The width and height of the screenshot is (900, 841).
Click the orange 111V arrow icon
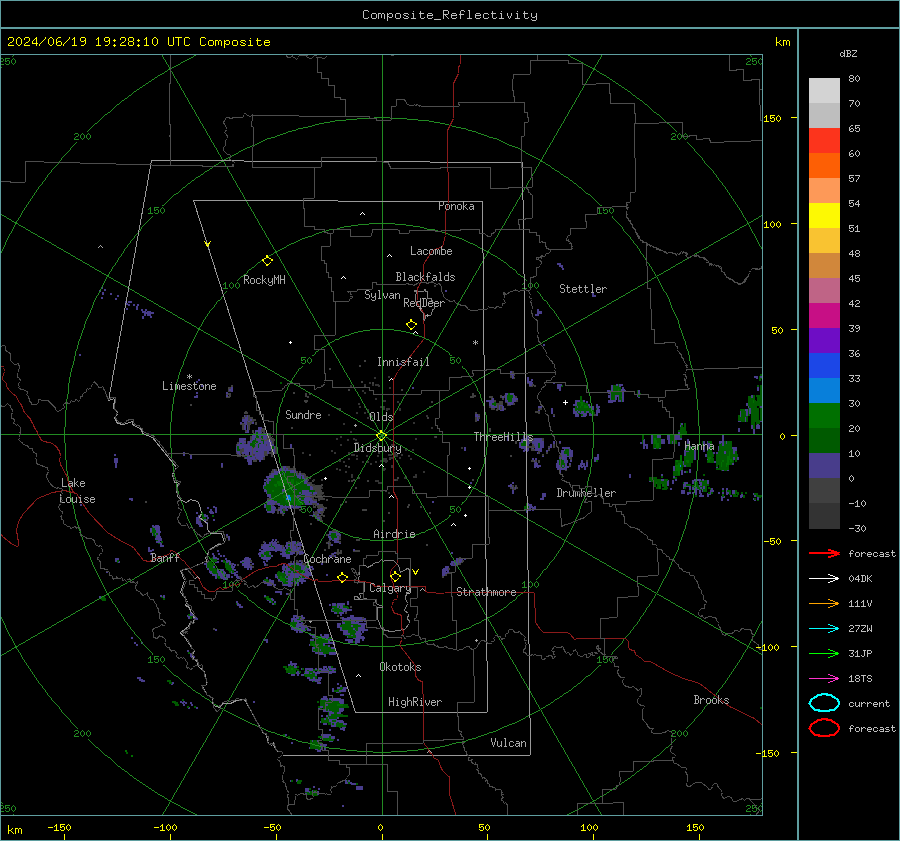coord(824,603)
